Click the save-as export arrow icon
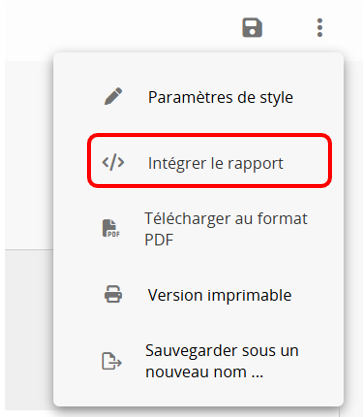The width and height of the screenshot is (364, 417). coord(112,361)
